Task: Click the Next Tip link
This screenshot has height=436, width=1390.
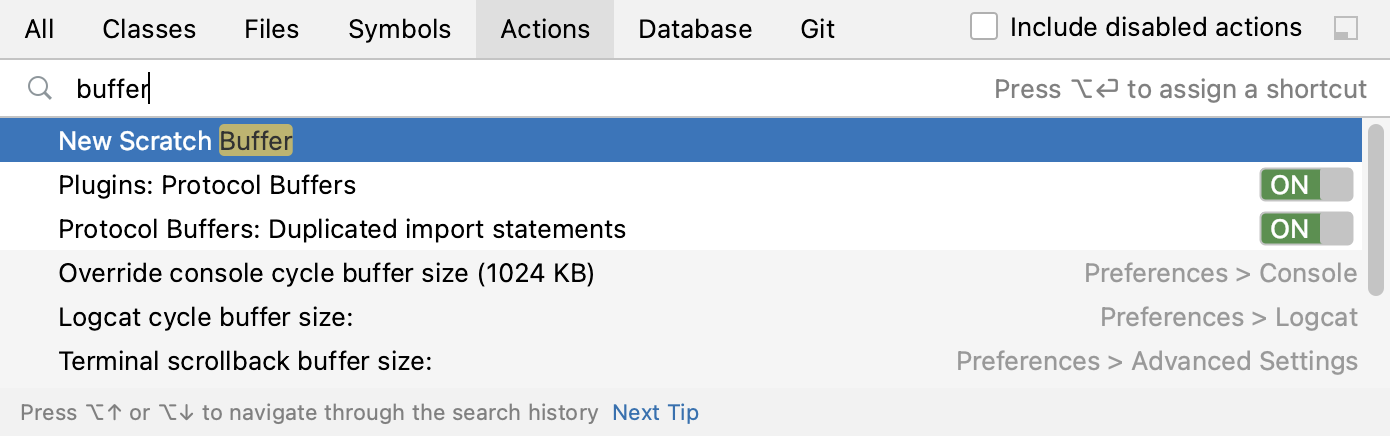Action: point(656,412)
